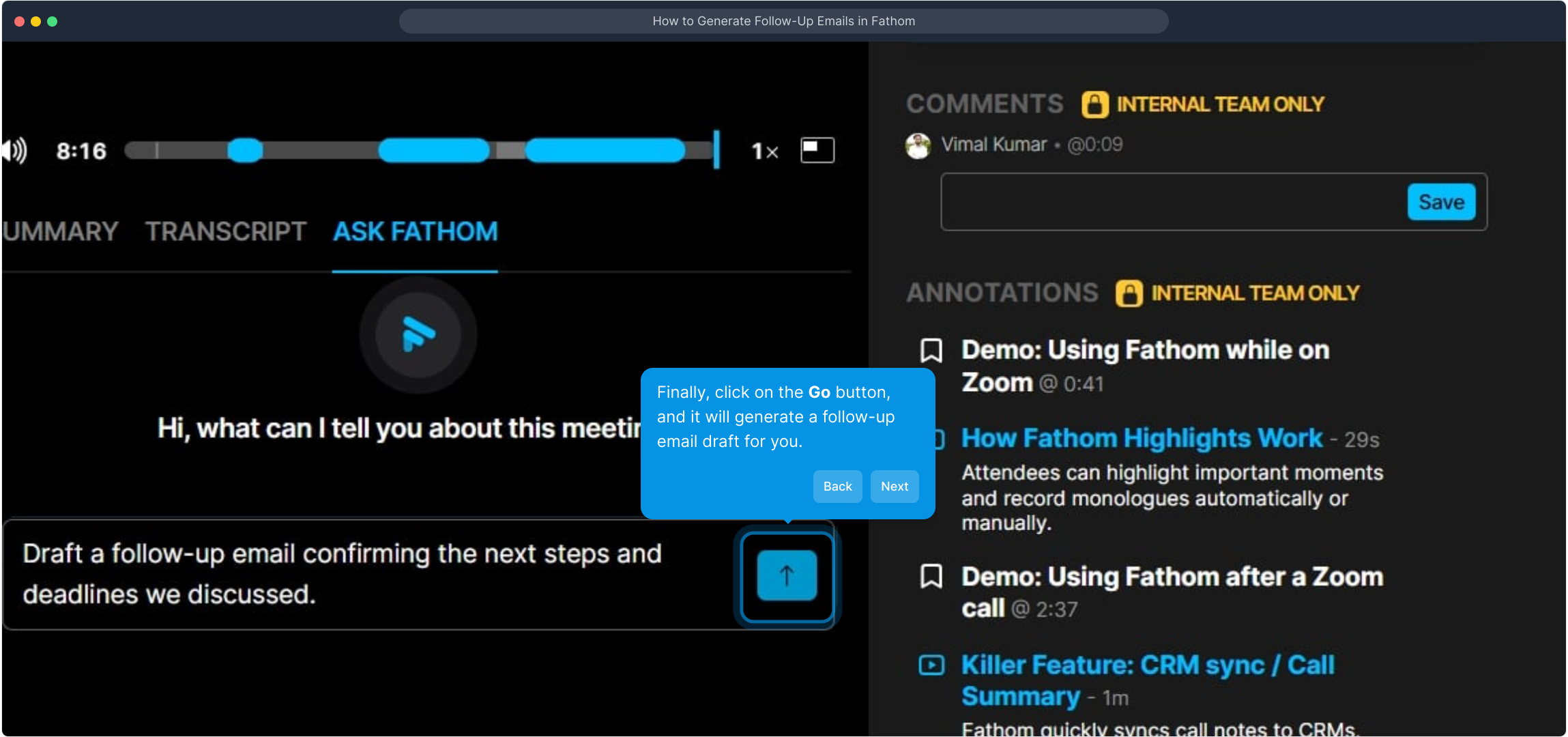Open the Transcript tab
1568x737 pixels.
(x=226, y=231)
